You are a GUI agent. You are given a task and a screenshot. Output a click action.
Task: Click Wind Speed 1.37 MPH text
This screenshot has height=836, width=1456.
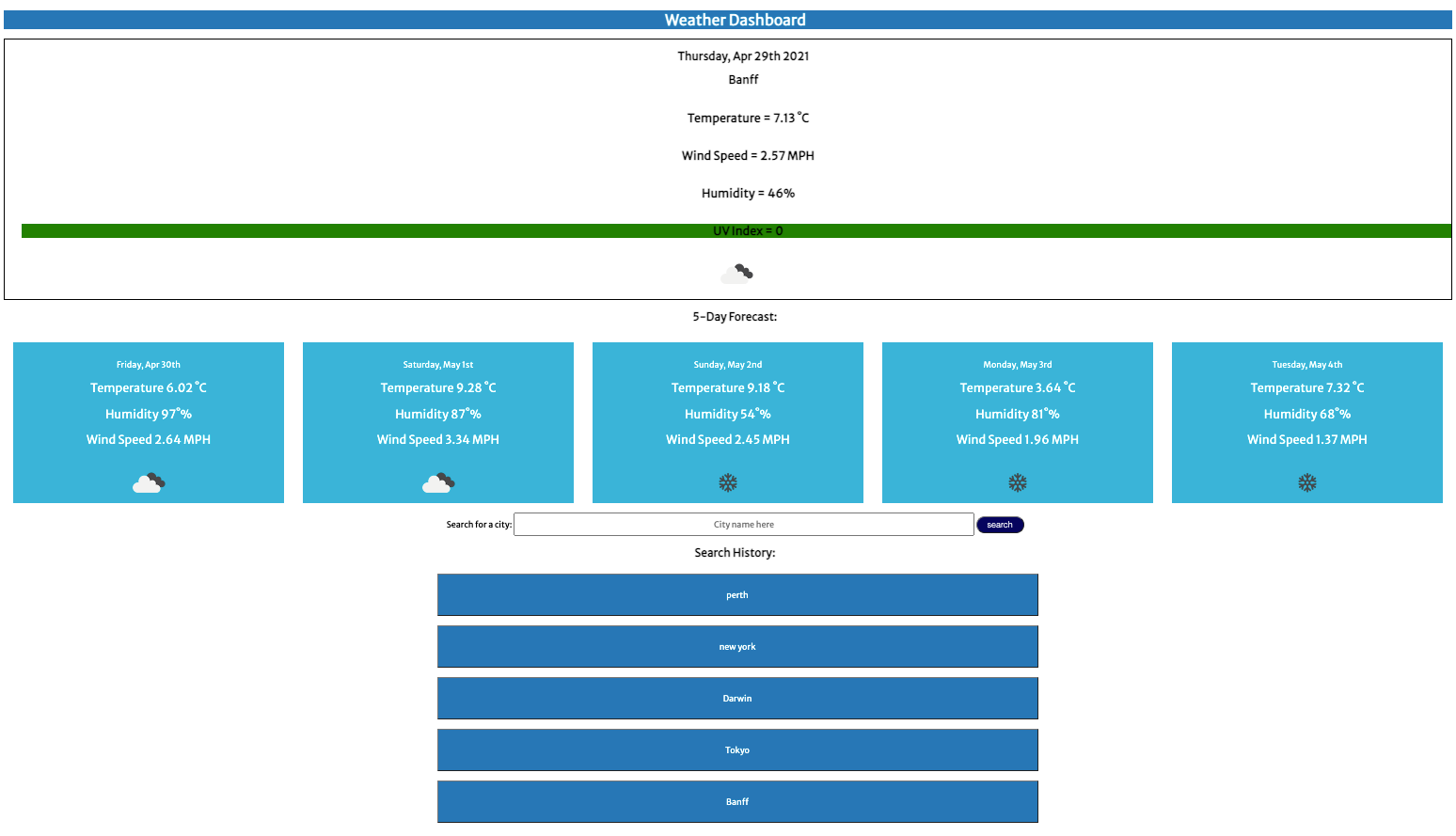(x=1307, y=439)
